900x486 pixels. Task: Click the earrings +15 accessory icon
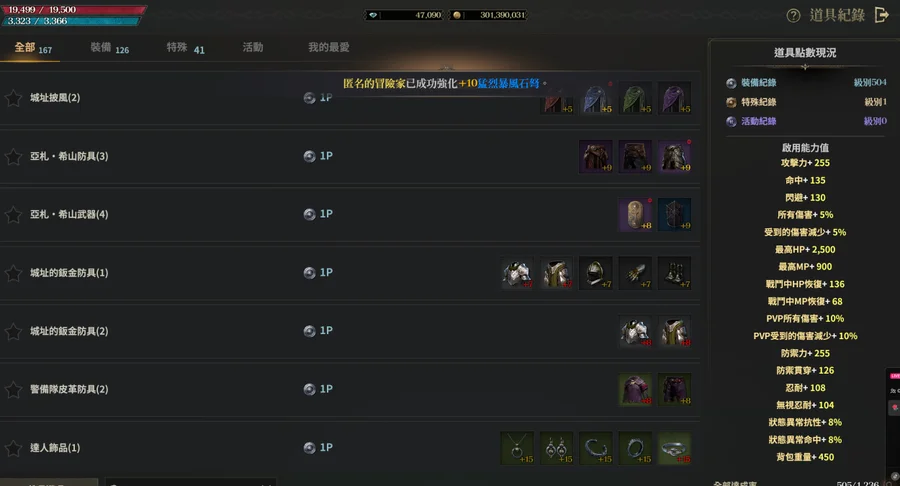pyautogui.click(x=556, y=448)
